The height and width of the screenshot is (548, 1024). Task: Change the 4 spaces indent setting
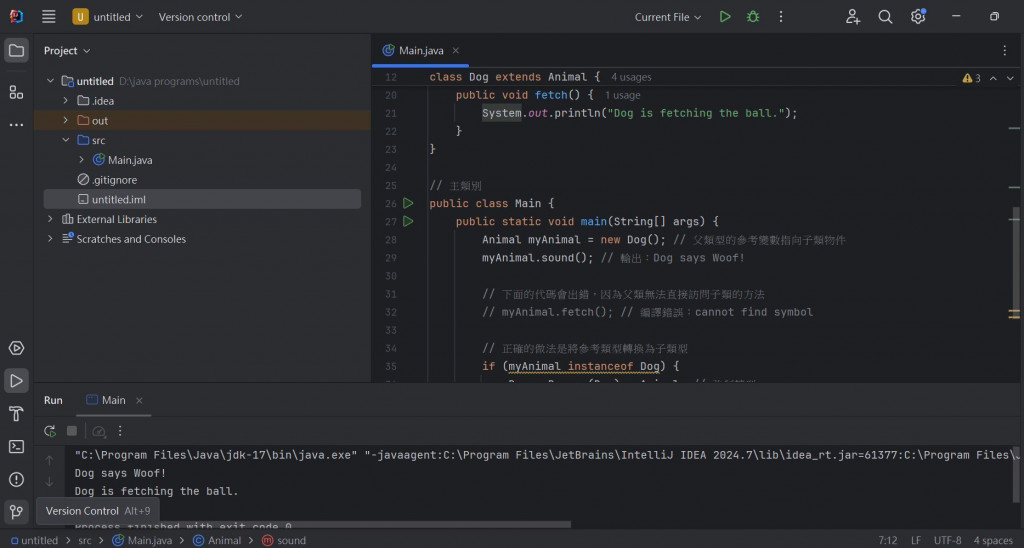point(993,540)
